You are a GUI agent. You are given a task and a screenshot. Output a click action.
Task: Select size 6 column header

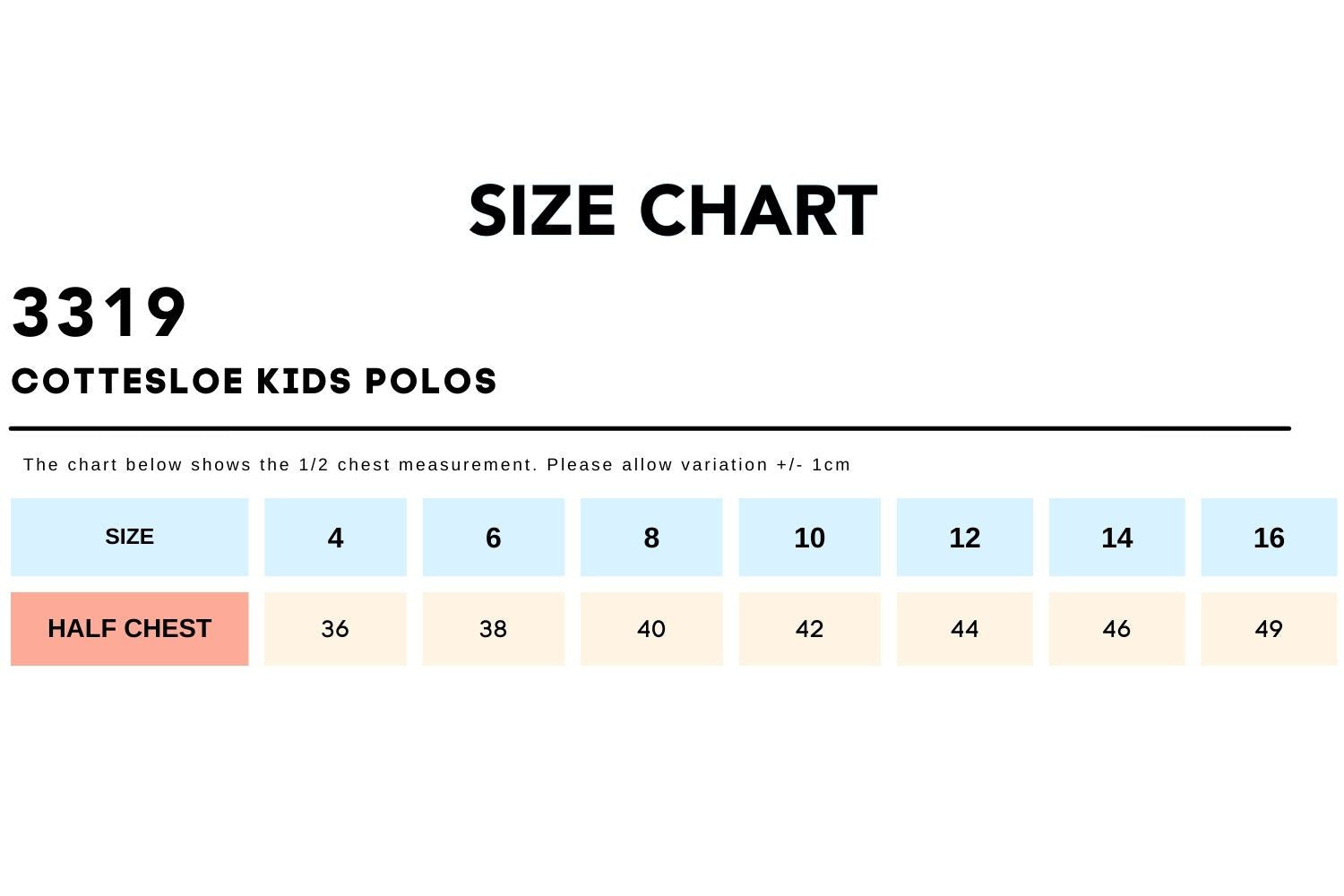pos(493,538)
